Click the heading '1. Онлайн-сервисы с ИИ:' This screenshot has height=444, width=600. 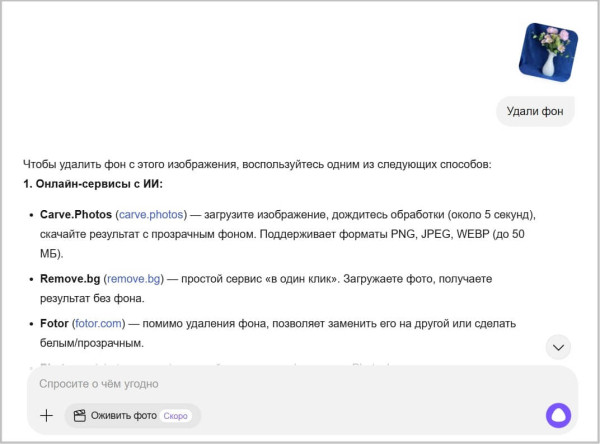pyautogui.click(x=93, y=184)
